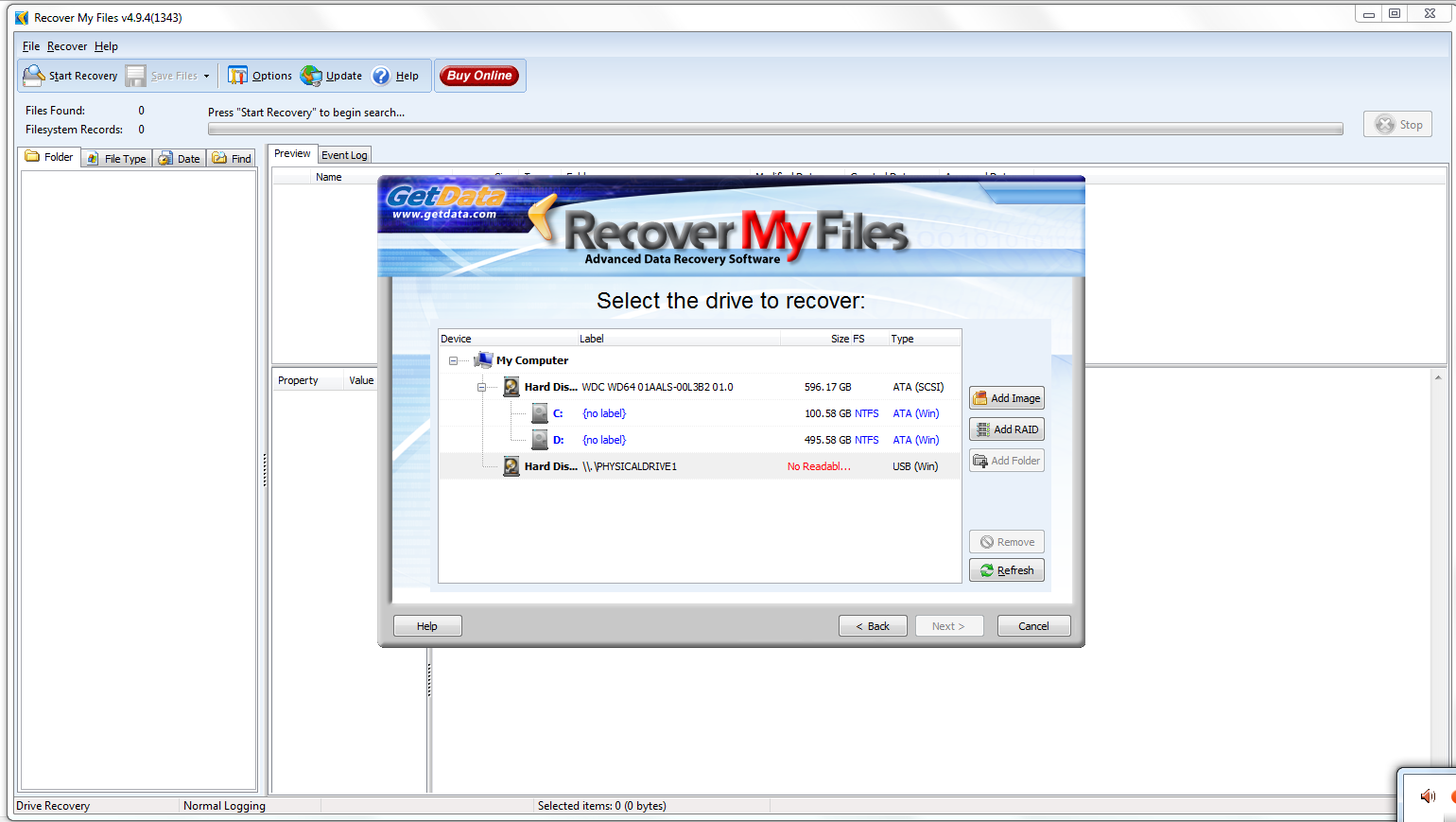
Task: Click the Update globe icon
Action: (311, 76)
